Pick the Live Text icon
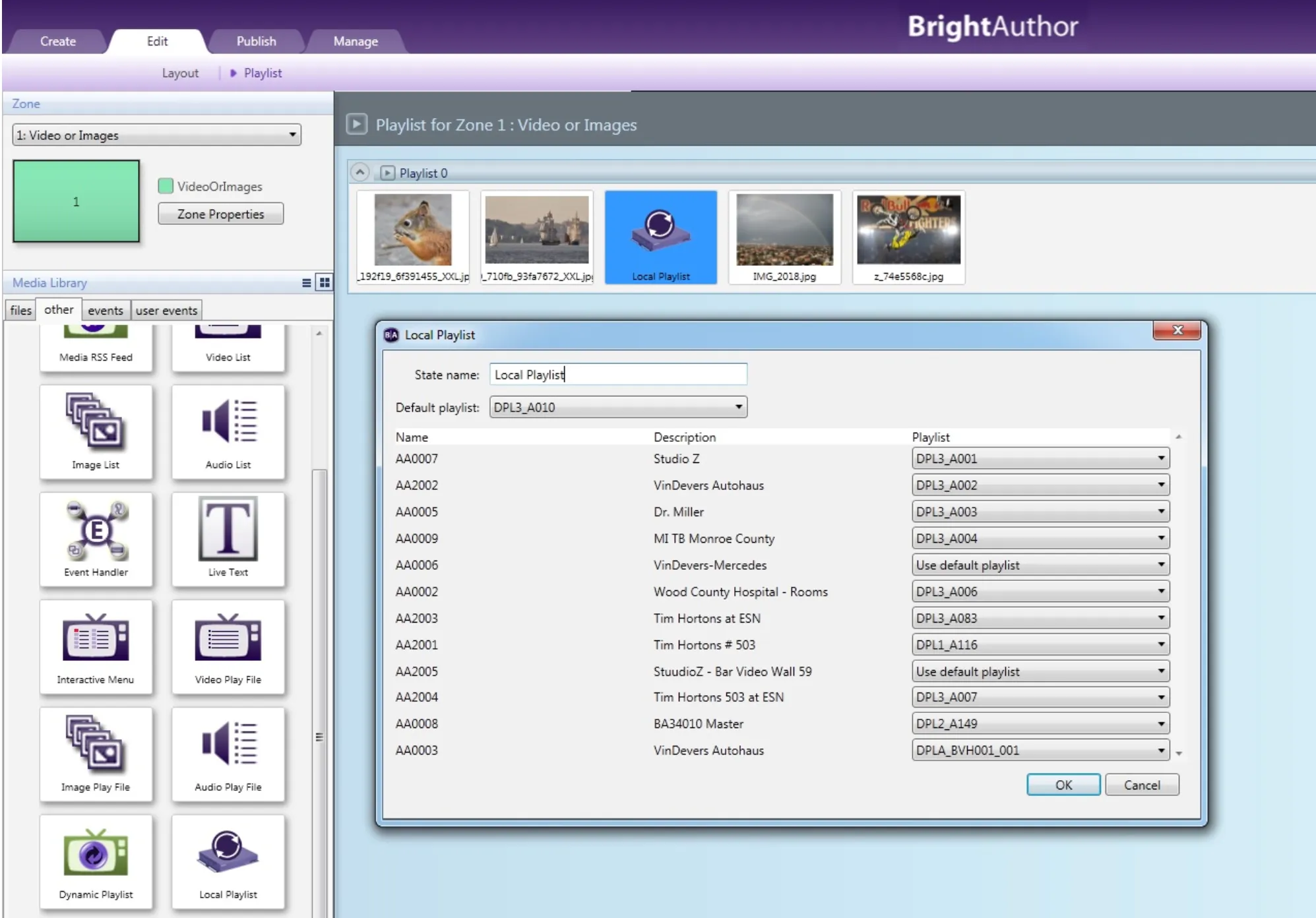The height and width of the screenshot is (918, 1316). point(228,539)
